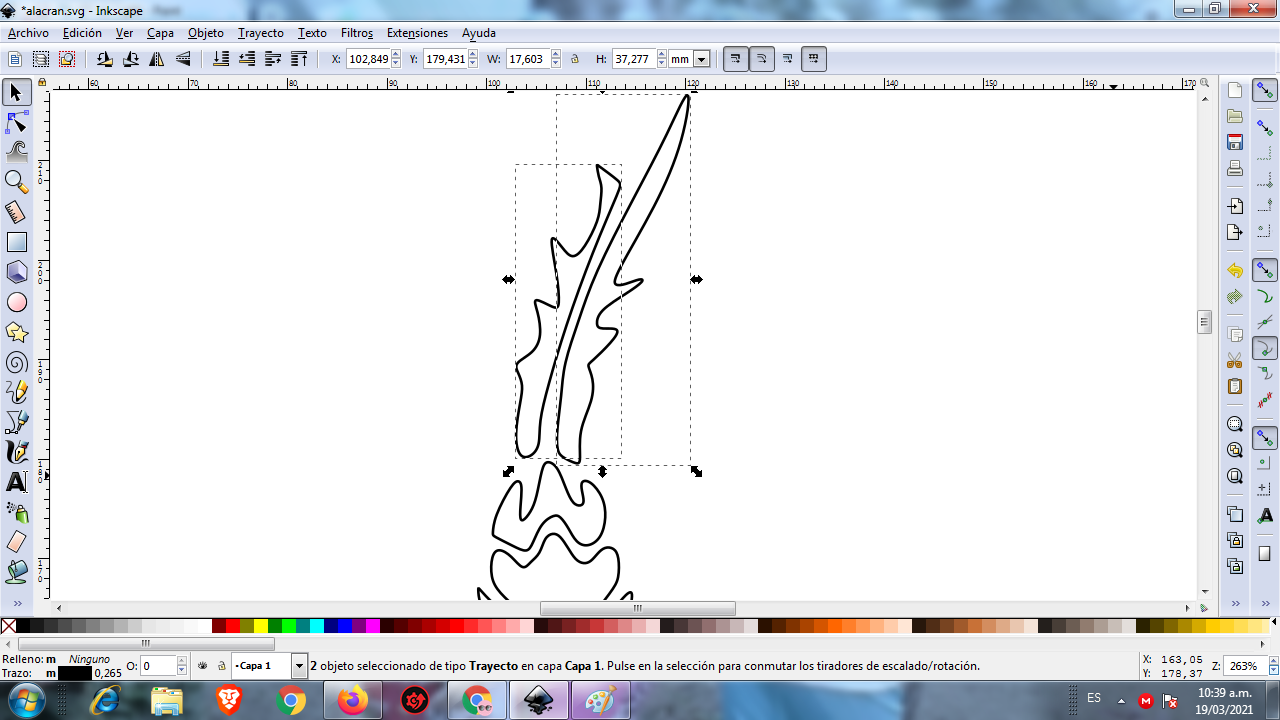Click the no-color X swatch in palette

point(8,626)
